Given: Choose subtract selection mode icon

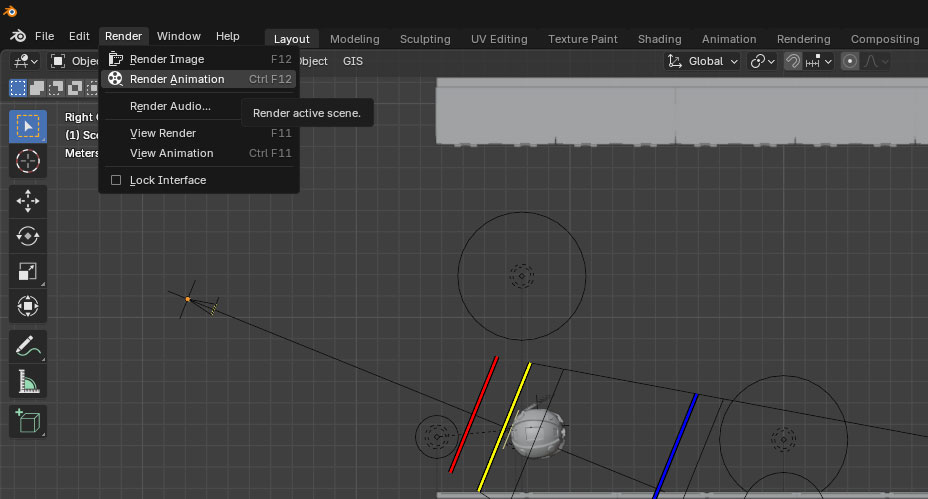Looking at the screenshot, I should [x=56, y=88].
